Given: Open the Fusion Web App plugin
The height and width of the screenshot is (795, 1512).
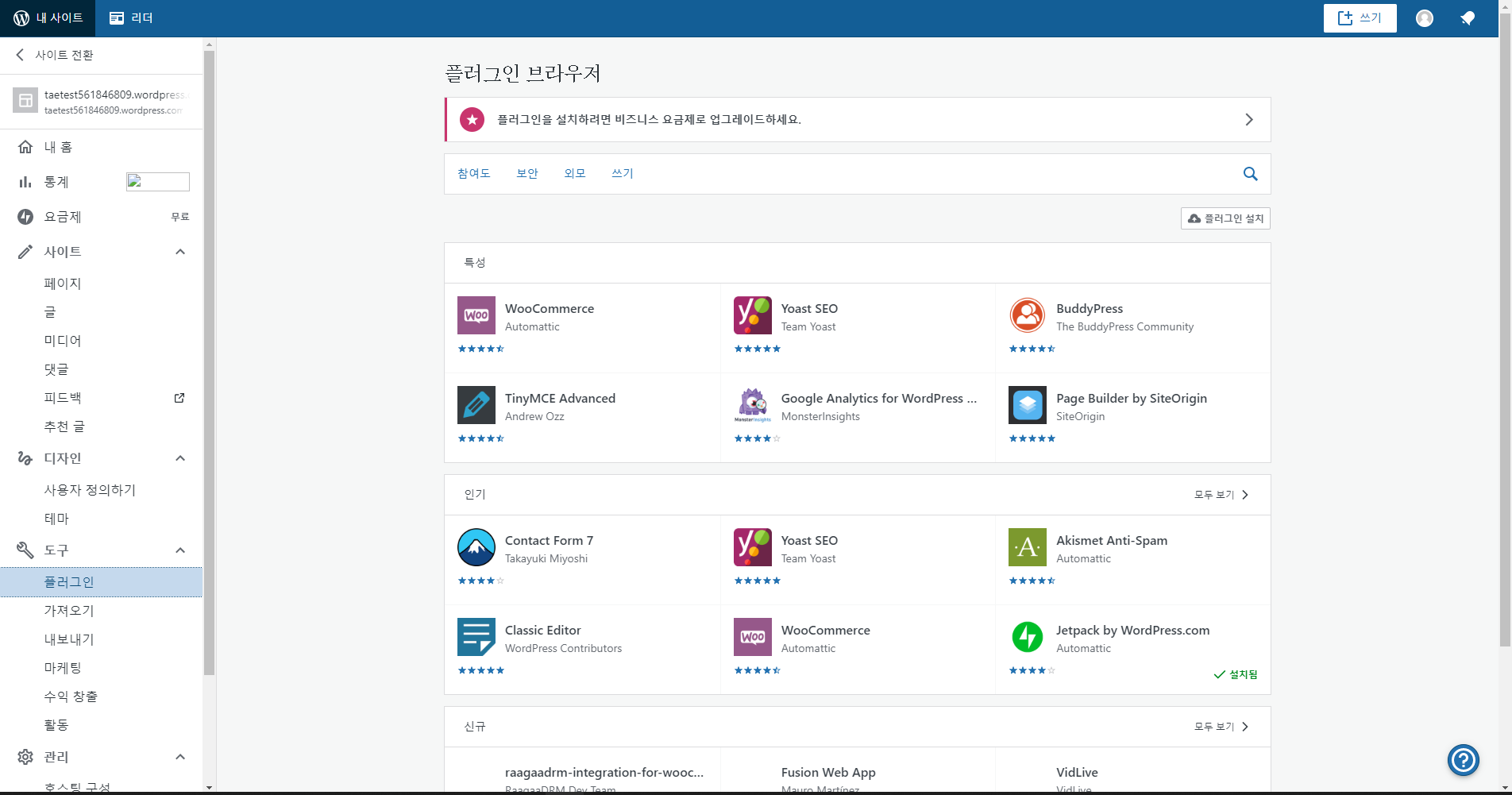Looking at the screenshot, I should (828, 773).
